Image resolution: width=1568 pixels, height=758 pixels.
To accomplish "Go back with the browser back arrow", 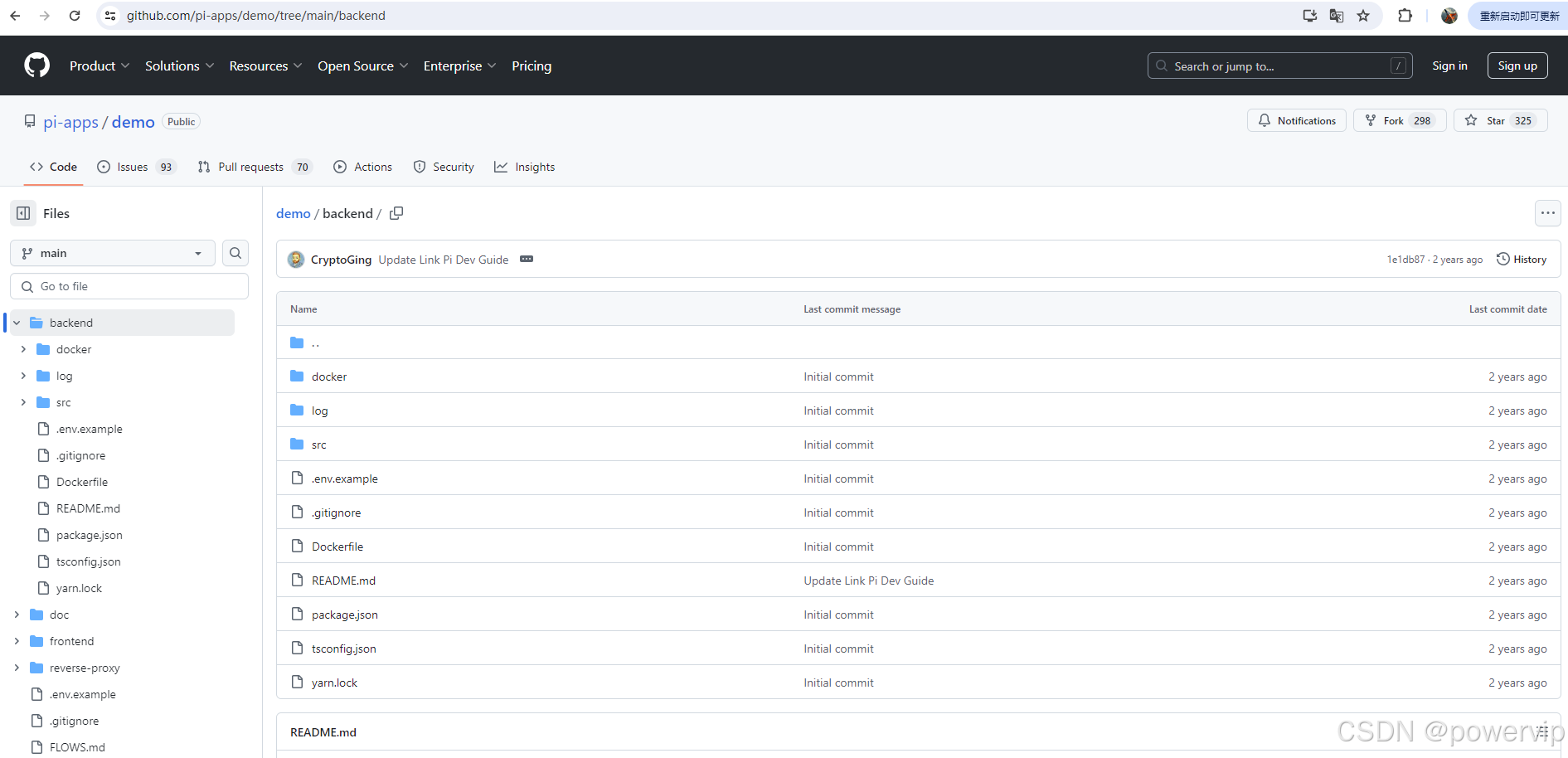I will (x=15, y=16).
